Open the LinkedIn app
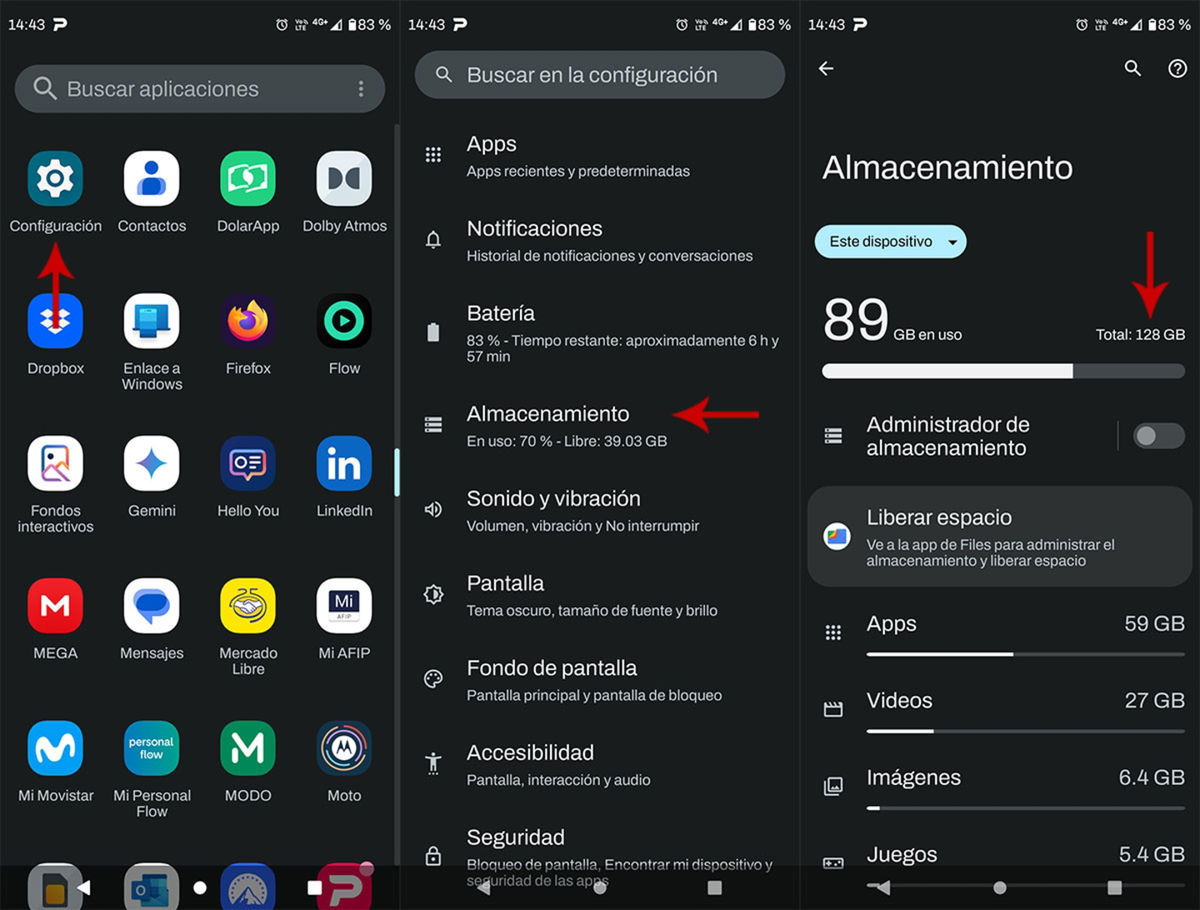This screenshot has width=1200, height=910. [344, 464]
